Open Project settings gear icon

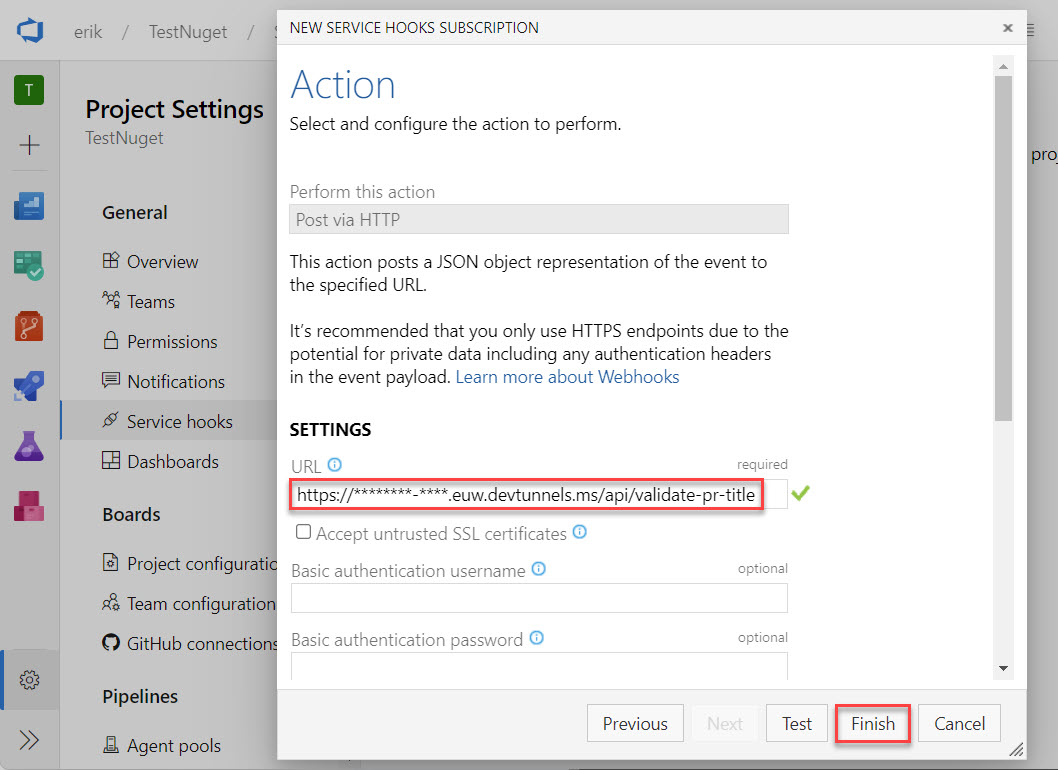click(29, 680)
